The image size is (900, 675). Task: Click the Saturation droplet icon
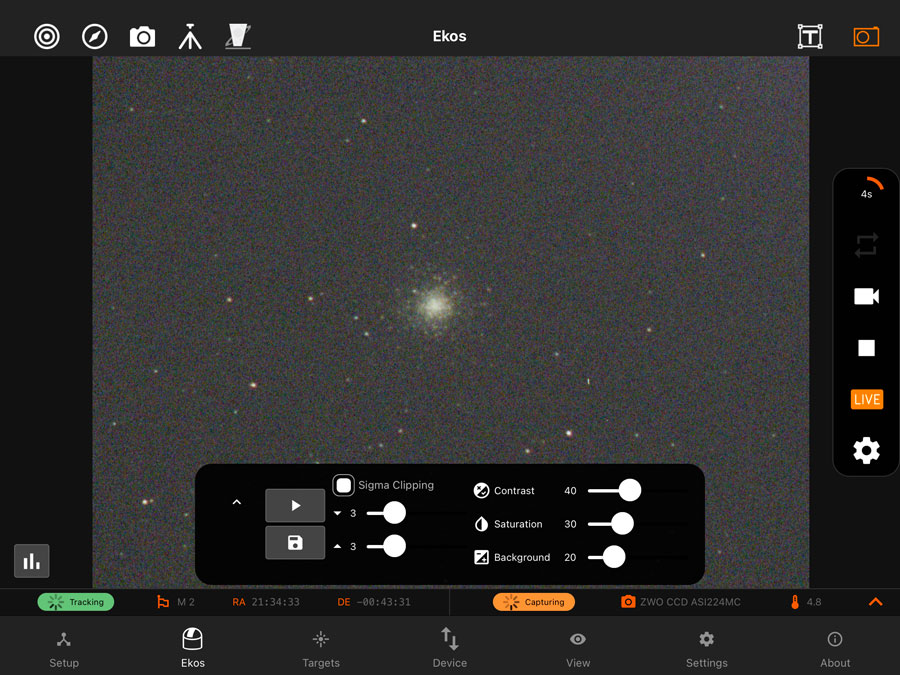pyautogui.click(x=481, y=524)
